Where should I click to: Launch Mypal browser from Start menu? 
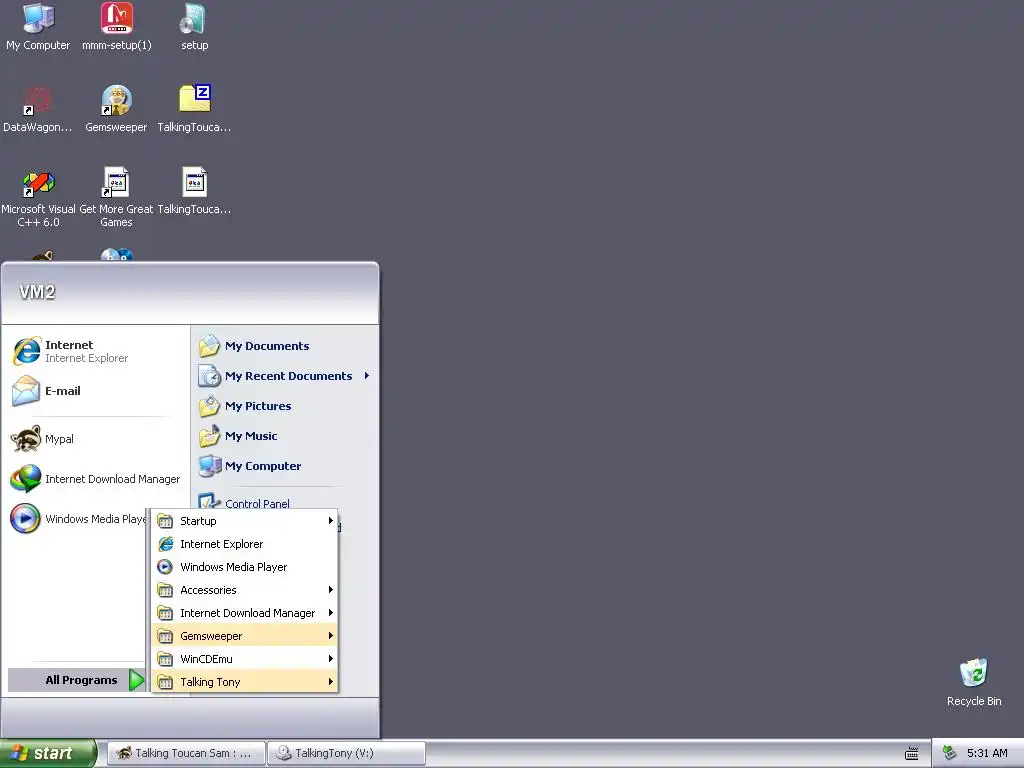point(96,439)
